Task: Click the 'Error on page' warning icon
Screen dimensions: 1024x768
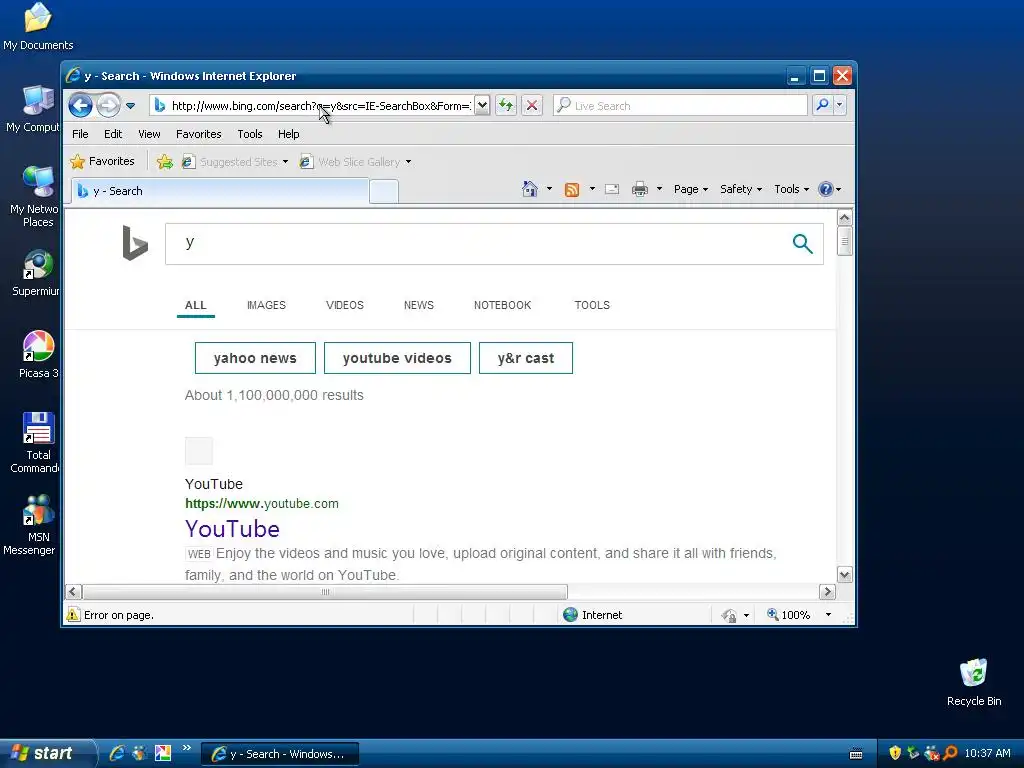Action: coord(72,615)
